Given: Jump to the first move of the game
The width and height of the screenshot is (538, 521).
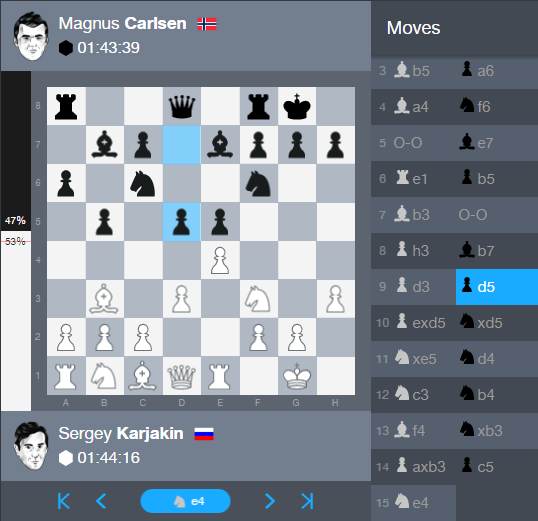Looking at the screenshot, I should click(x=64, y=501).
